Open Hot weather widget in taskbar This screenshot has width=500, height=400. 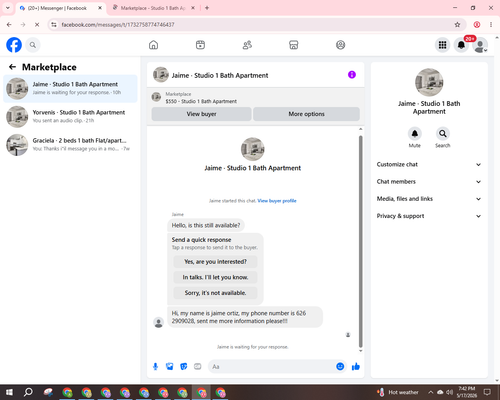(397, 392)
